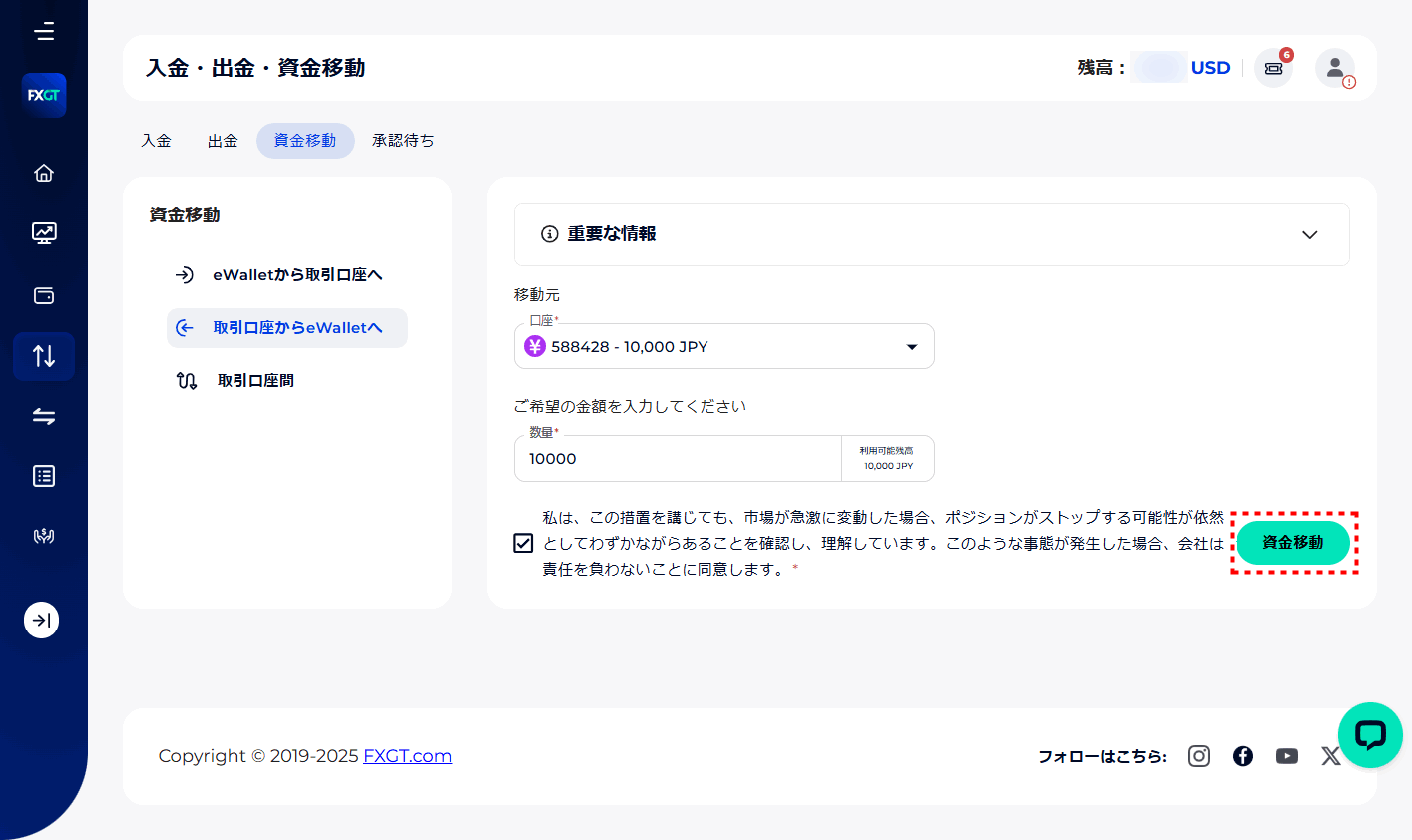
Task: Open the list report icon in sidebar
Action: point(44,476)
